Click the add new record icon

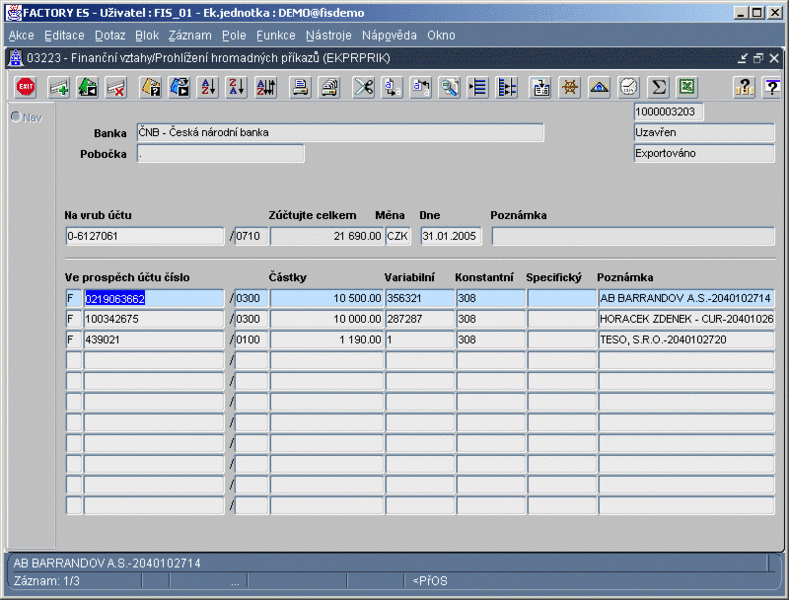pos(59,87)
